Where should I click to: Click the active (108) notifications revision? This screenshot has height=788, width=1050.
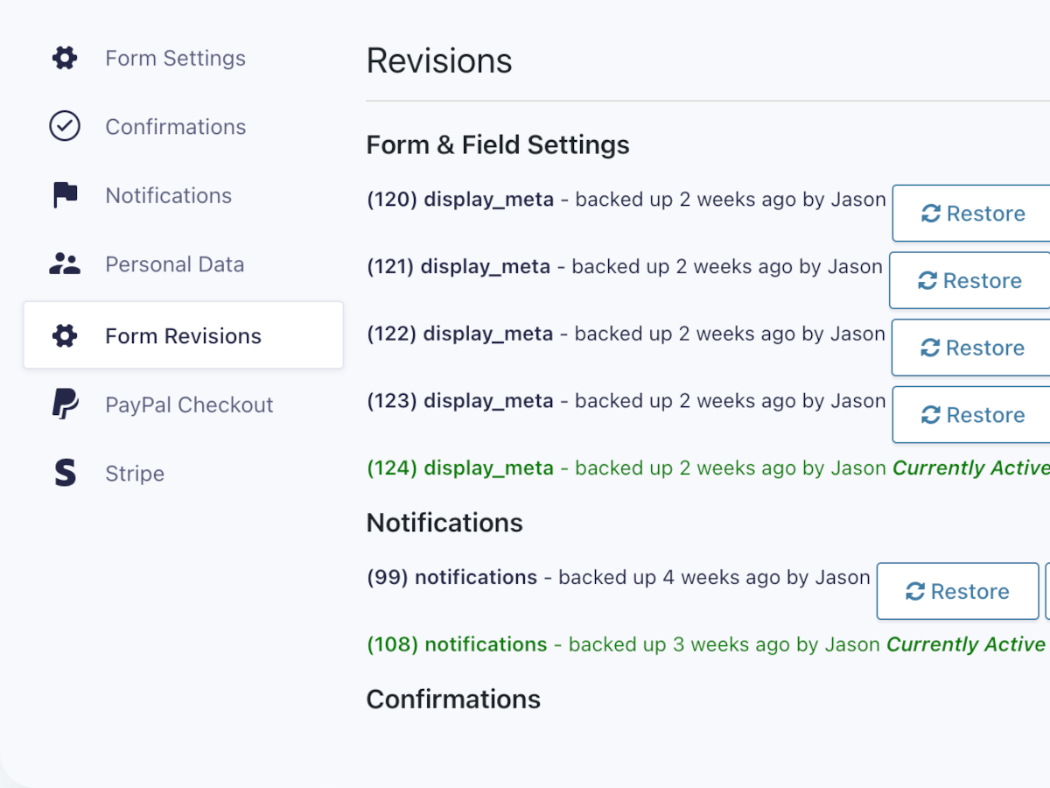(457, 645)
